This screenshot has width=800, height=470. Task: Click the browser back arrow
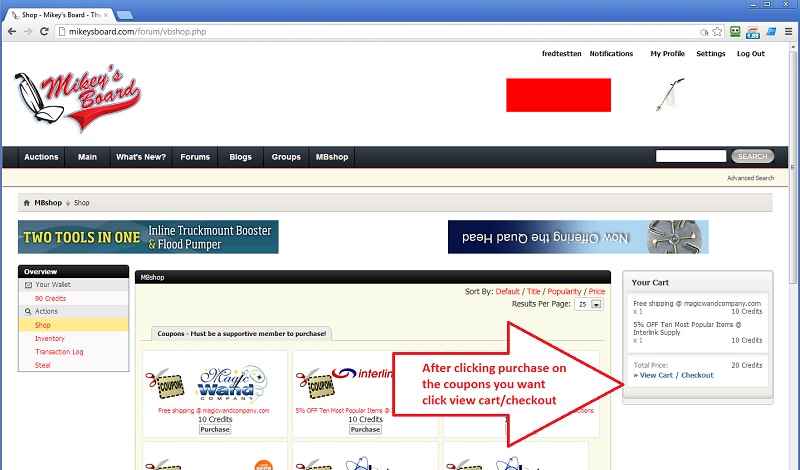(x=12, y=32)
